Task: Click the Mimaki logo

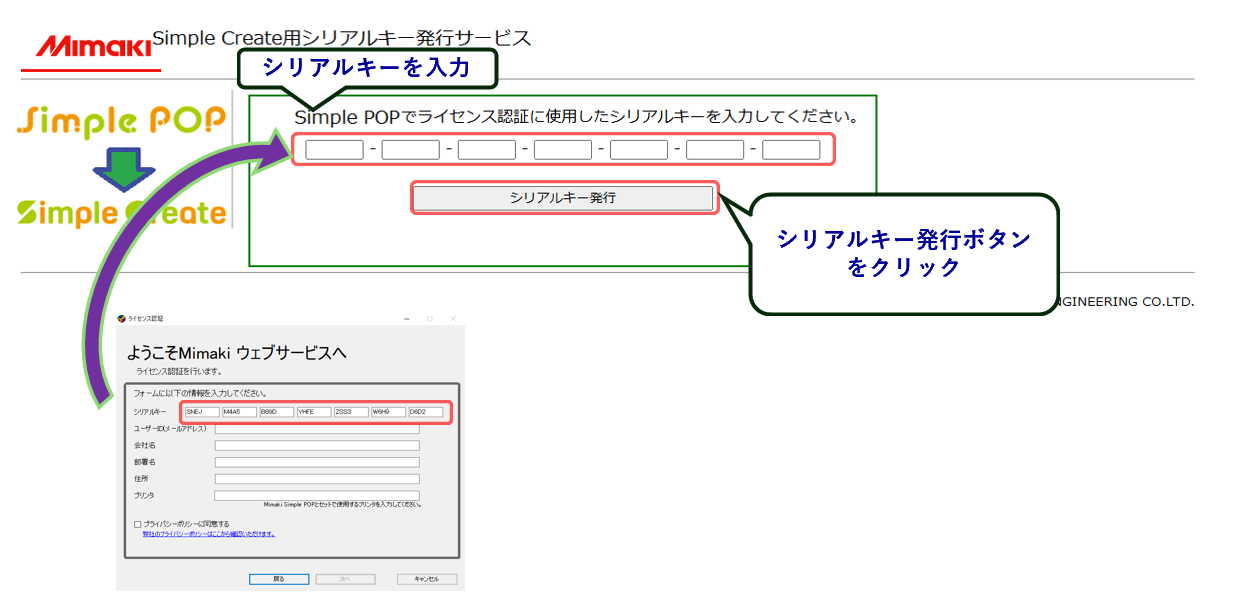Action: pos(94,46)
